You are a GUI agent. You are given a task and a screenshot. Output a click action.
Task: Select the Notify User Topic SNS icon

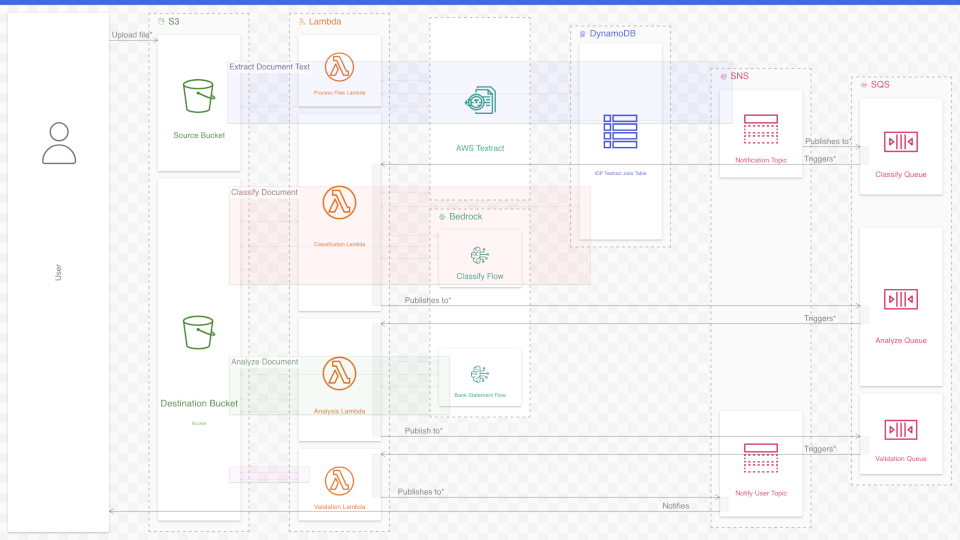pyautogui.click(x=761, y=459)
